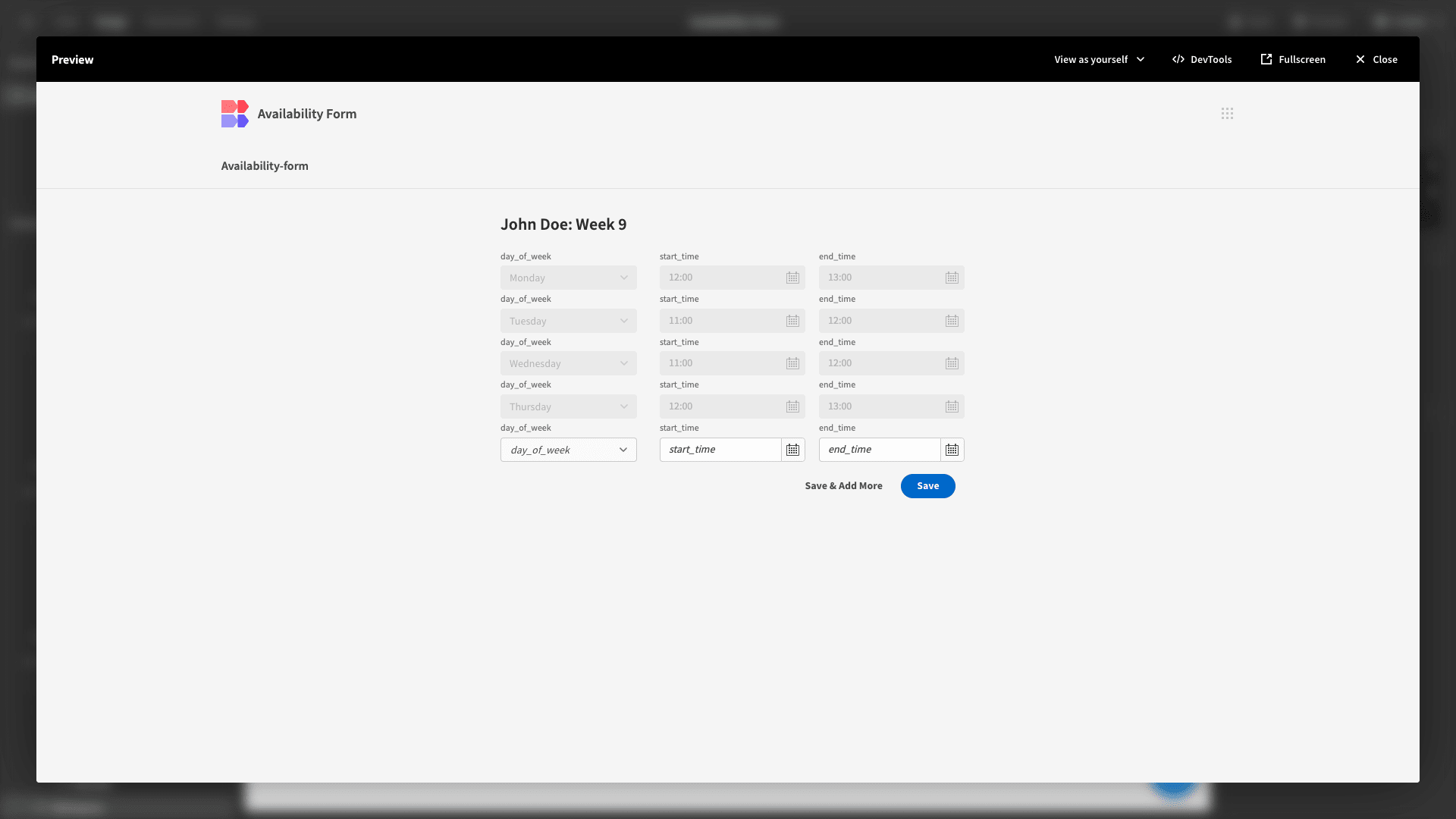
Task: Click the calendar icon for Thursday start_time
Action: (792, 406)
